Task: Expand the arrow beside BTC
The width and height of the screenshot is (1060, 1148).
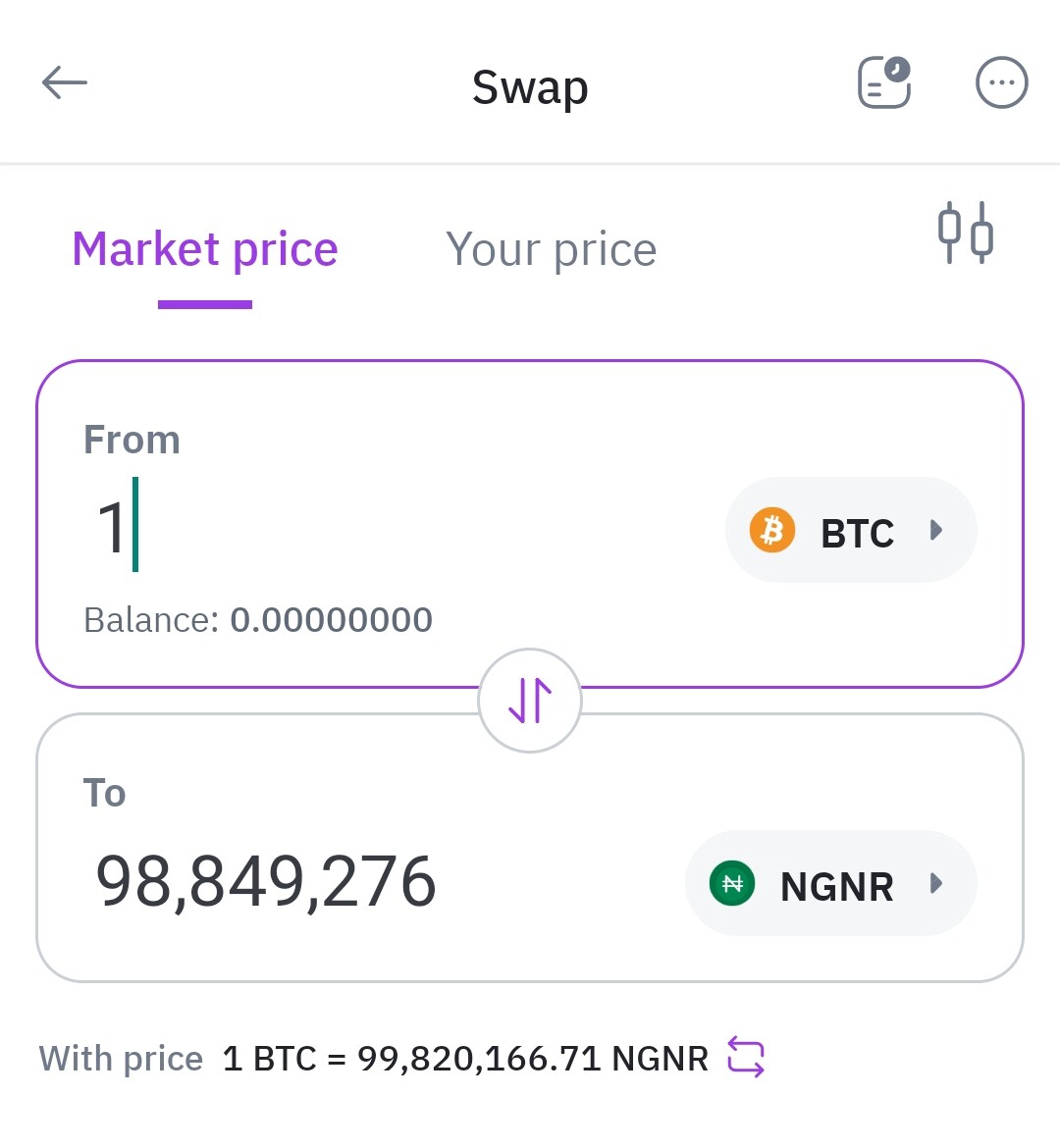Action: pos(935,529)
